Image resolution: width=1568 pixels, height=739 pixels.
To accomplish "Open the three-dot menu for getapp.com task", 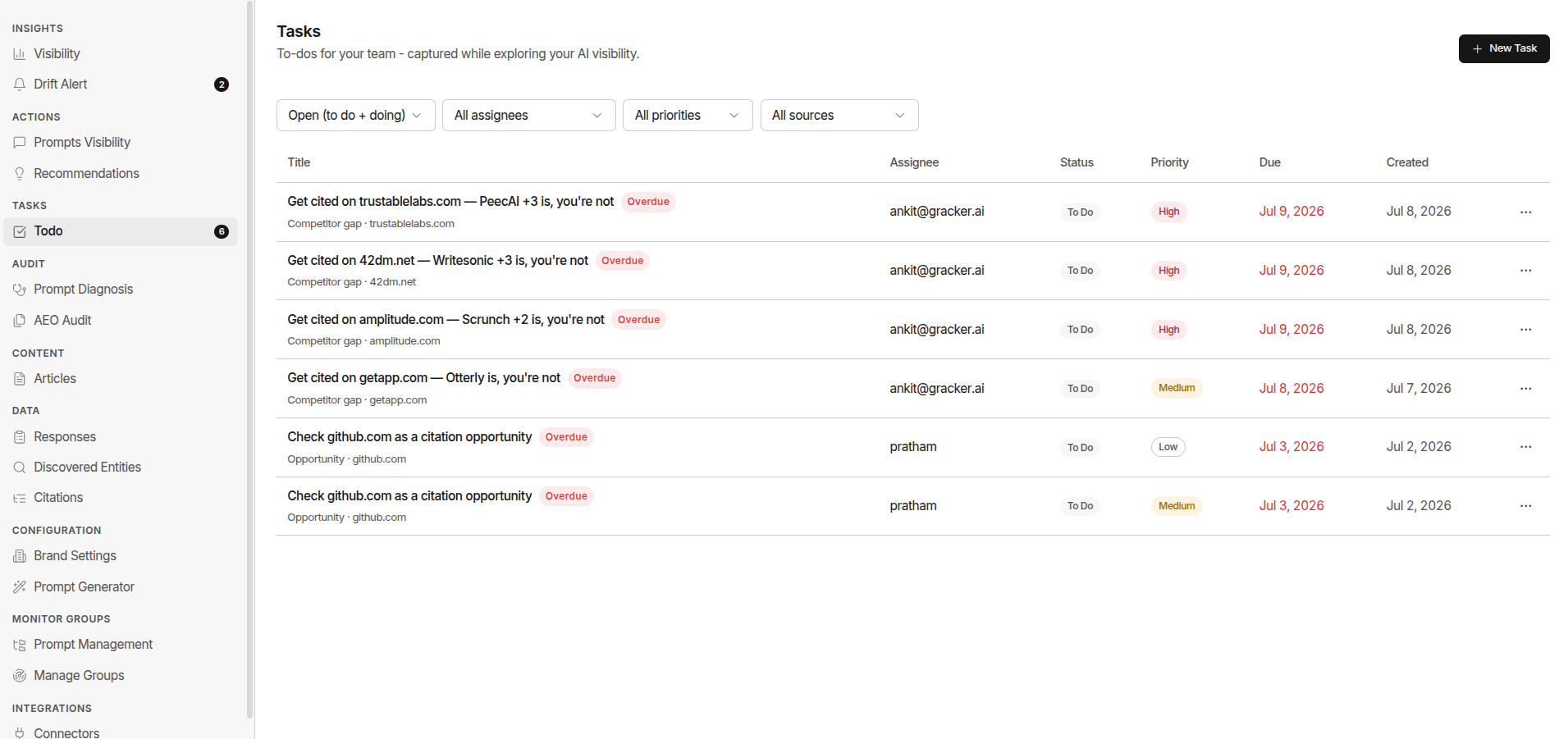I will click(1525, 389).
